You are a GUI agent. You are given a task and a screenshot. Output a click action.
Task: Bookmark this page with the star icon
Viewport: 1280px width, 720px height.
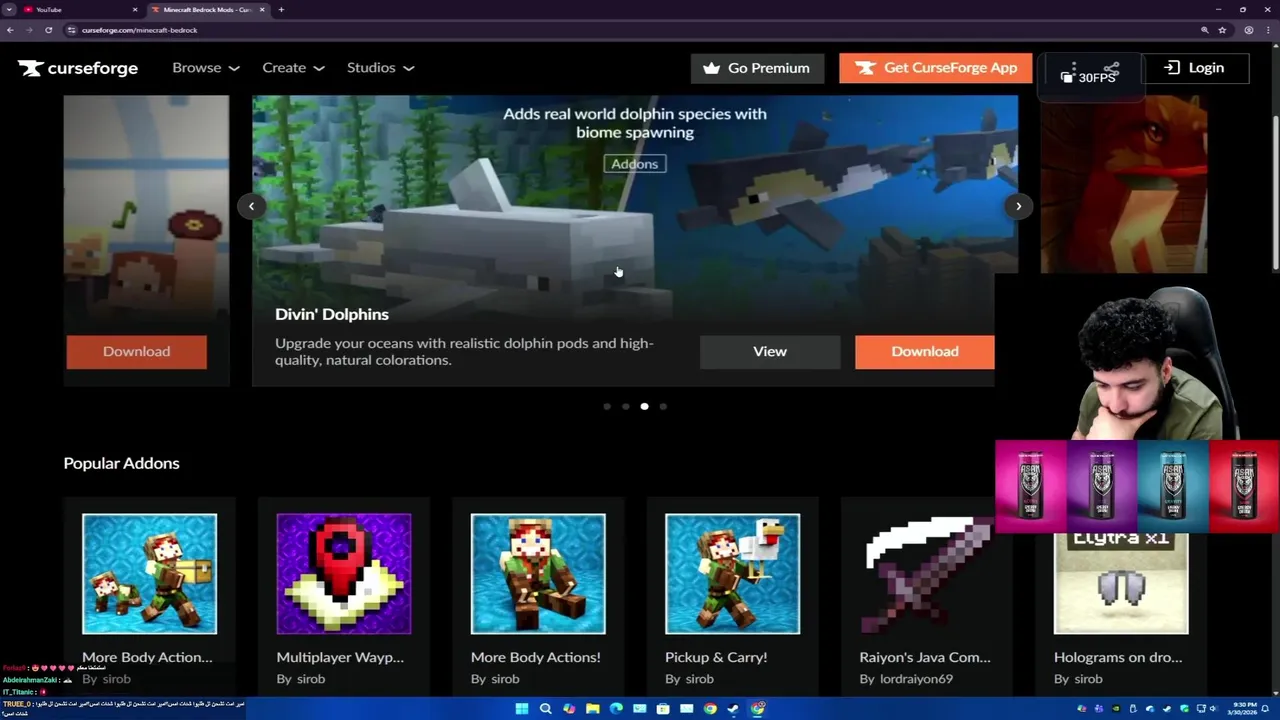tap(1222, 30)
